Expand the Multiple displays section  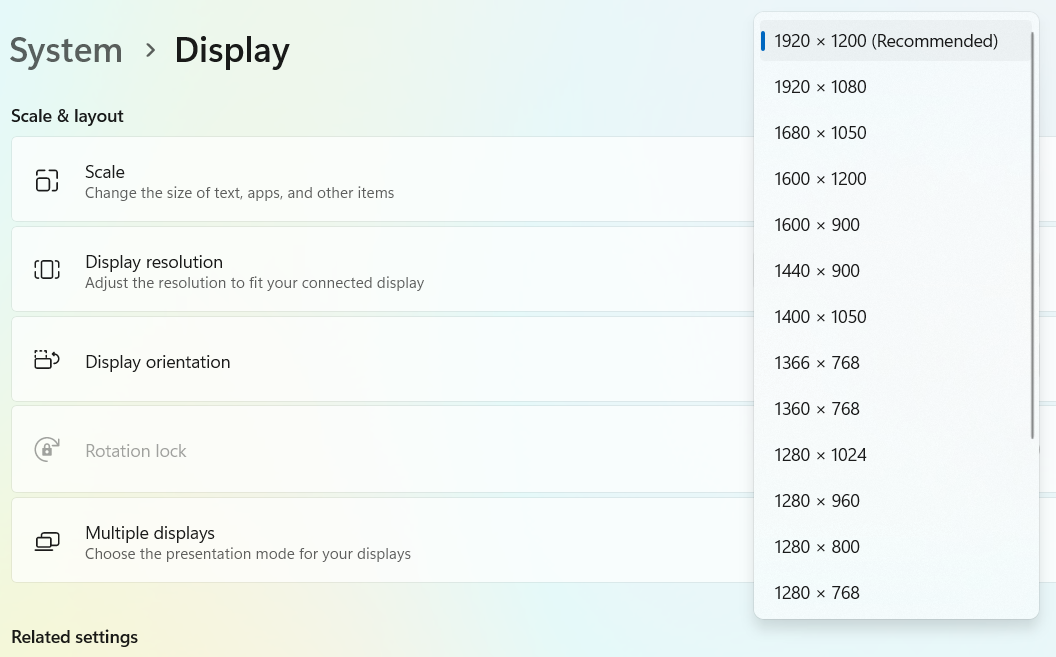point(383,541)
